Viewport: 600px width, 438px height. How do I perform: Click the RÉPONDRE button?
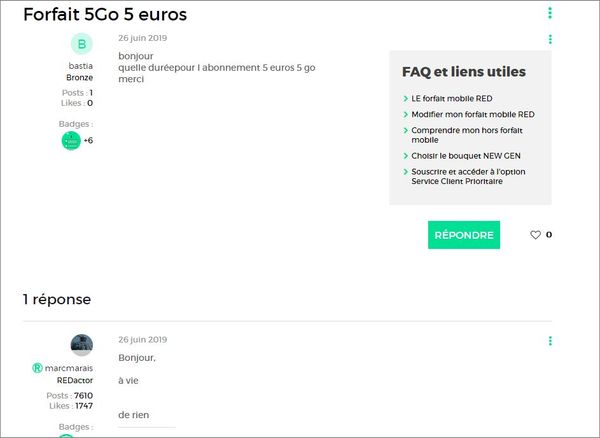pyautogui.click(x=464, y=235)
